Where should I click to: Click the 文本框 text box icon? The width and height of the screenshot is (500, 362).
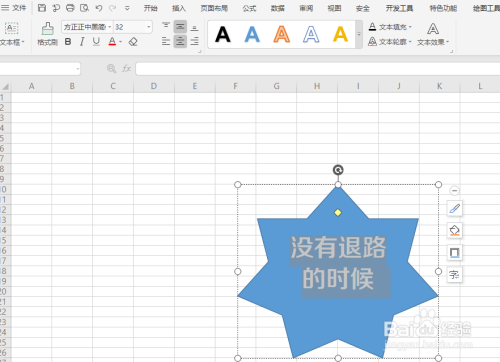pos(12,28)
